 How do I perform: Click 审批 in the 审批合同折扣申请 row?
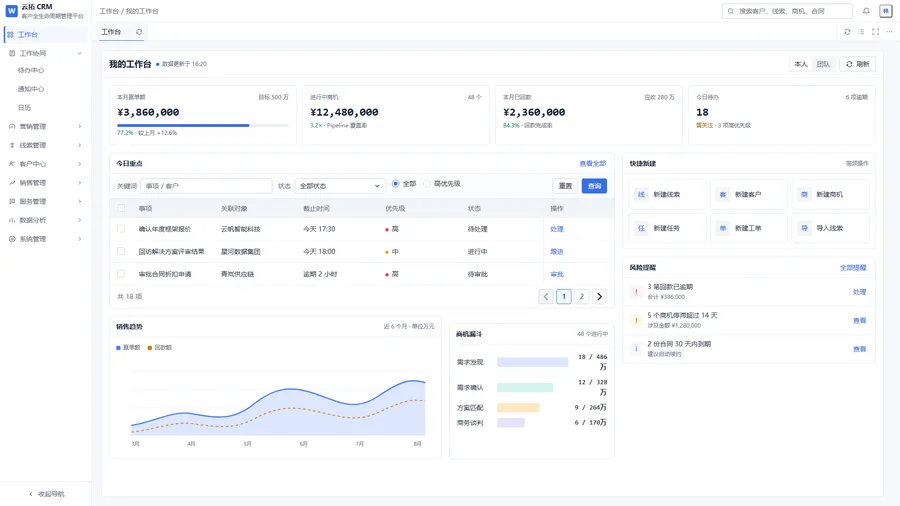[557, 274]
